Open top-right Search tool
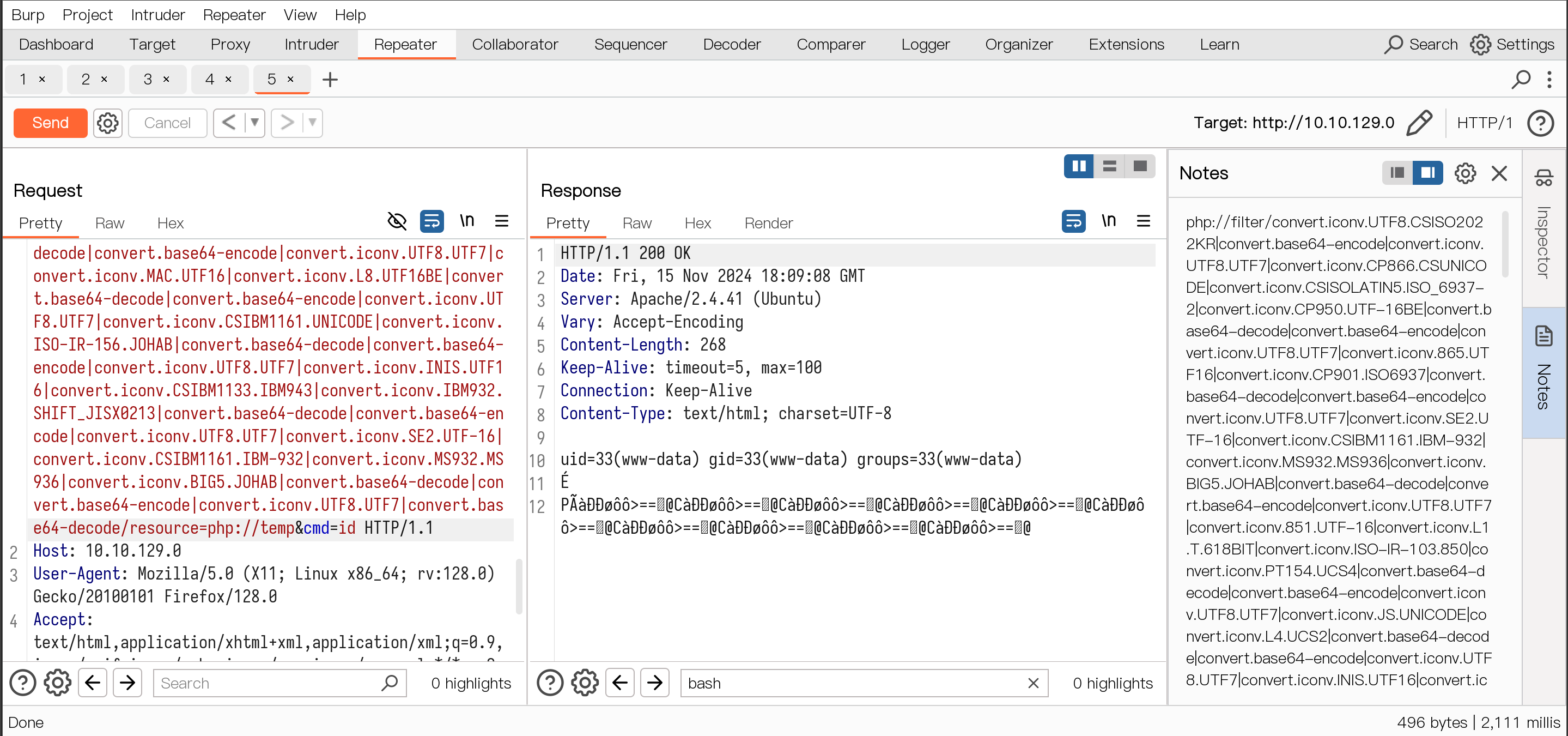The height and width of the screenshot is (736, 1568). [x=1421, y=45]
